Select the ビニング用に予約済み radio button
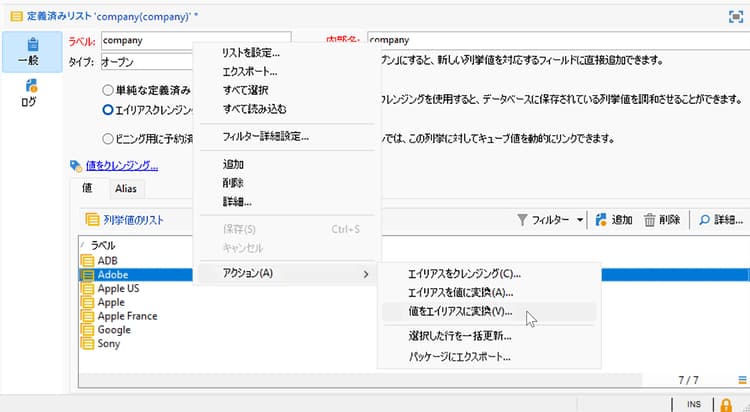Viewport: 750px width, 412px height. [108, 139]
